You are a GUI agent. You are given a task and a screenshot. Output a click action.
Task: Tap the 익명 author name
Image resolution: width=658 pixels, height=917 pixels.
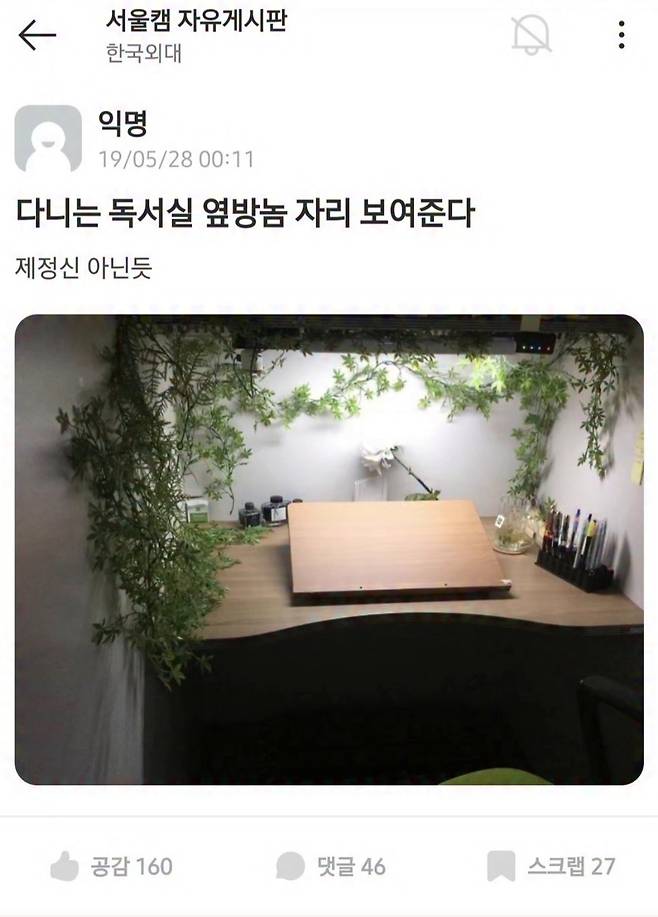click(x=122, y=123)
